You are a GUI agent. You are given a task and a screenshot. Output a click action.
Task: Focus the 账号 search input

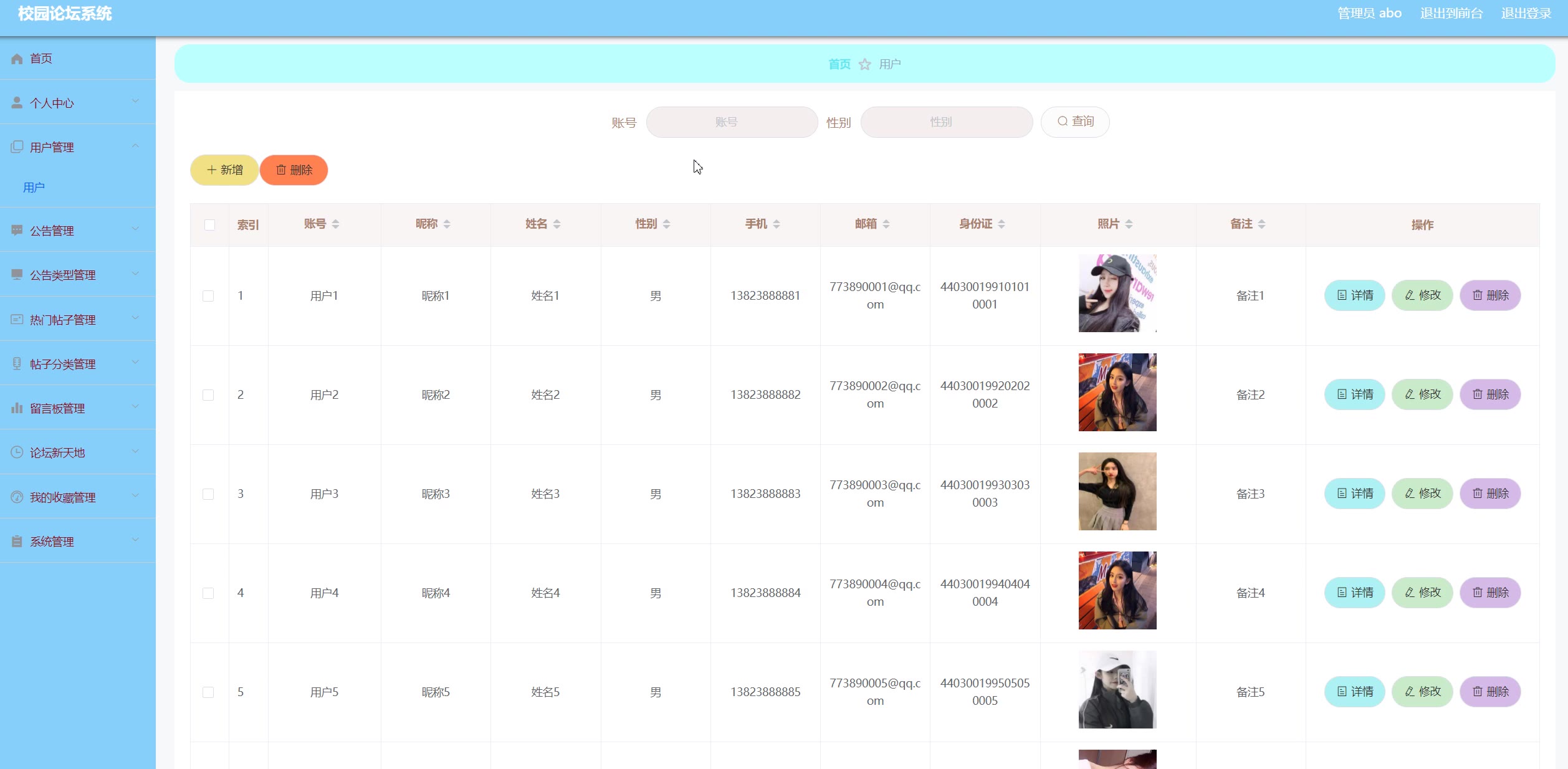pos(732,122)
